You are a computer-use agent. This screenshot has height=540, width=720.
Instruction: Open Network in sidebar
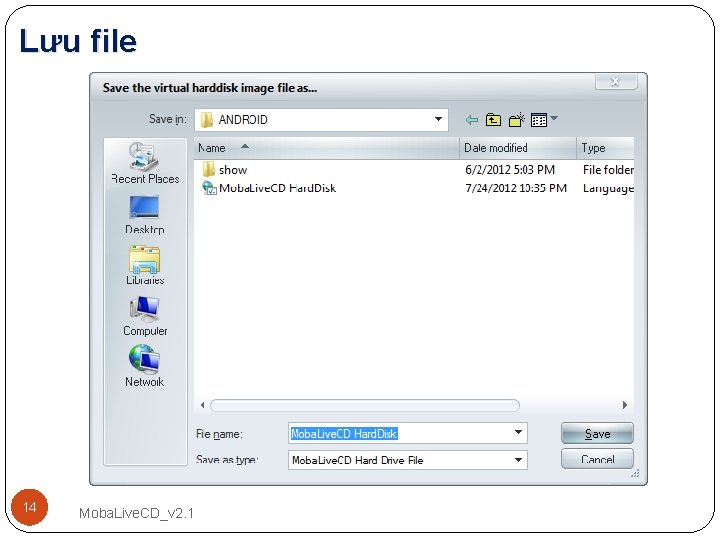click(x=144, y=366)
